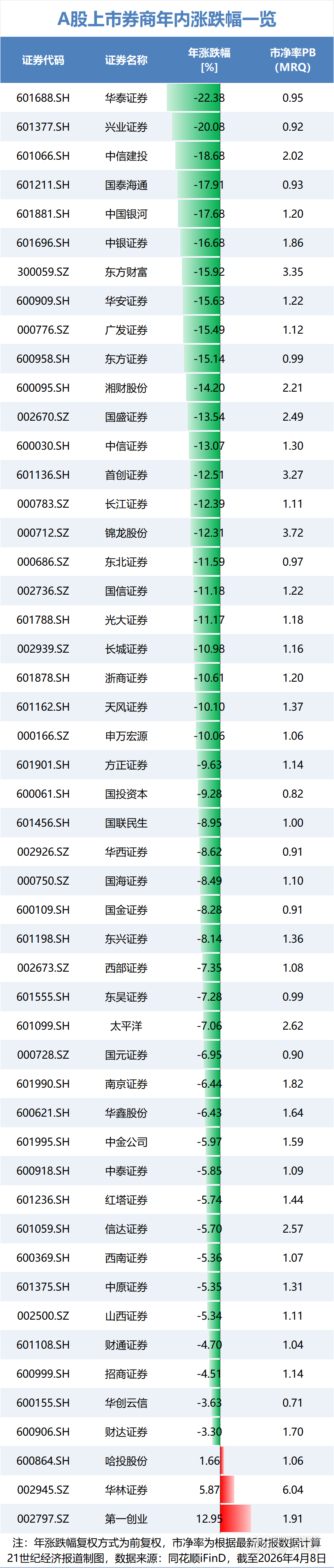Select the value 5.87 for 华林证券
Screen dimensions: 334x1568
209,1490
